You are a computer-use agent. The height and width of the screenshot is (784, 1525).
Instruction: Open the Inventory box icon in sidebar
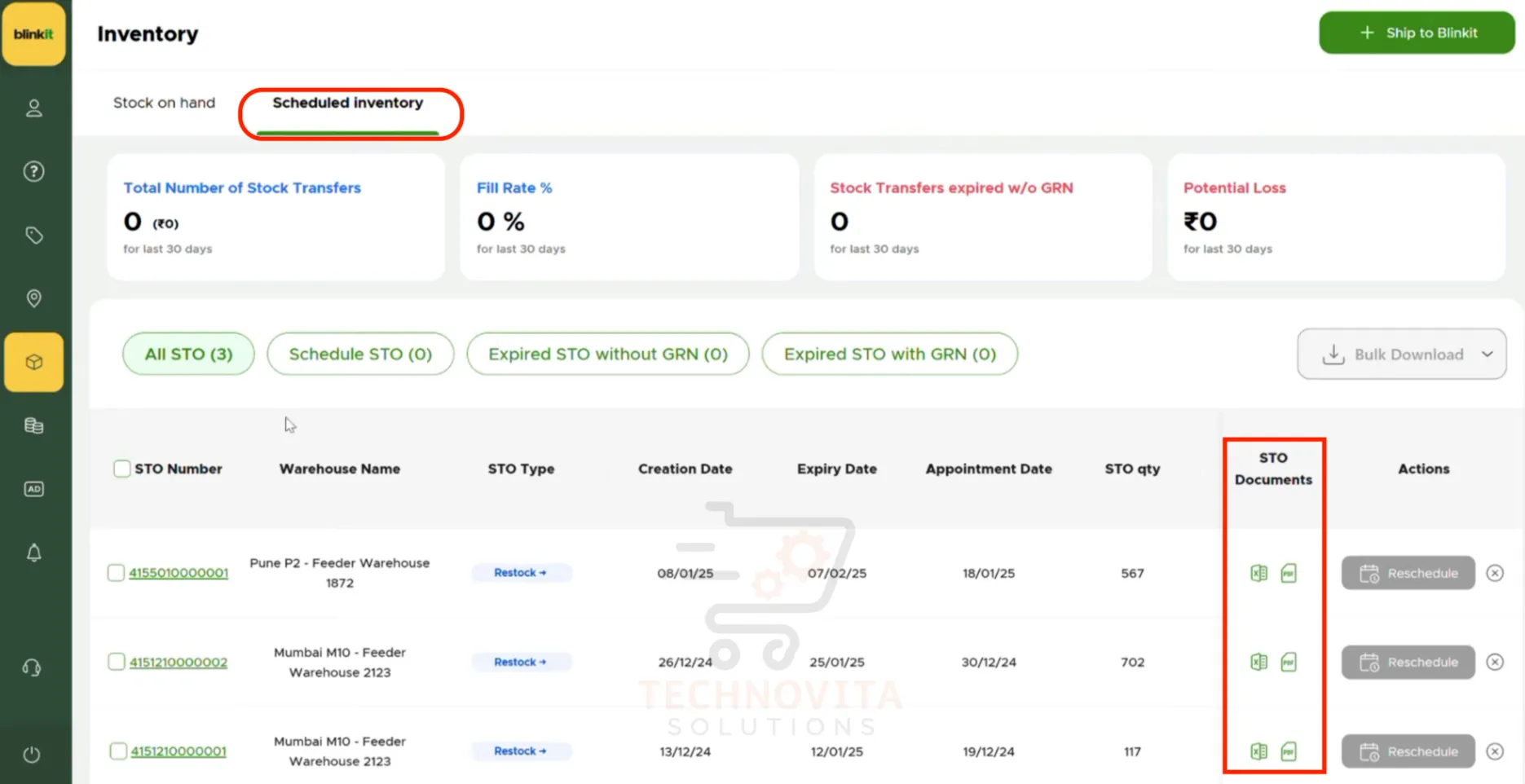point(33,362)
